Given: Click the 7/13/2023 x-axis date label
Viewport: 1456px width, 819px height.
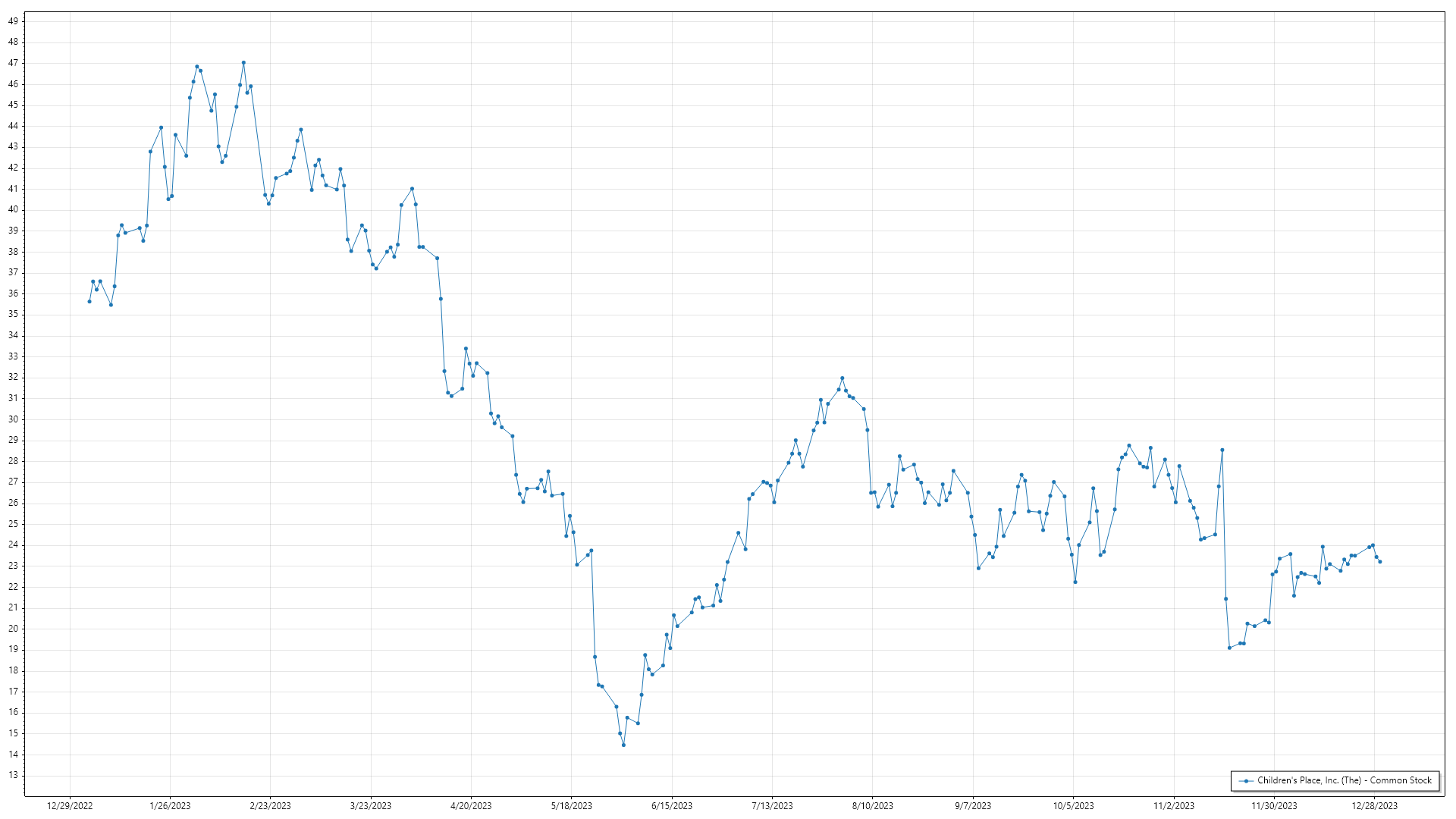Looking at the screenshot, I should [x=772, y=806].
